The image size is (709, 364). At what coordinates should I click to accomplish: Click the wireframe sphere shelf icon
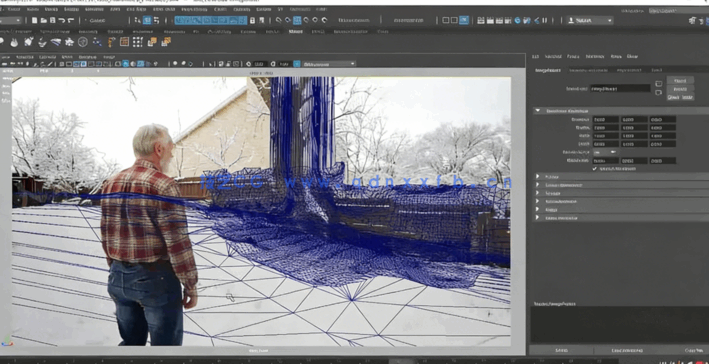pos(83,42)
